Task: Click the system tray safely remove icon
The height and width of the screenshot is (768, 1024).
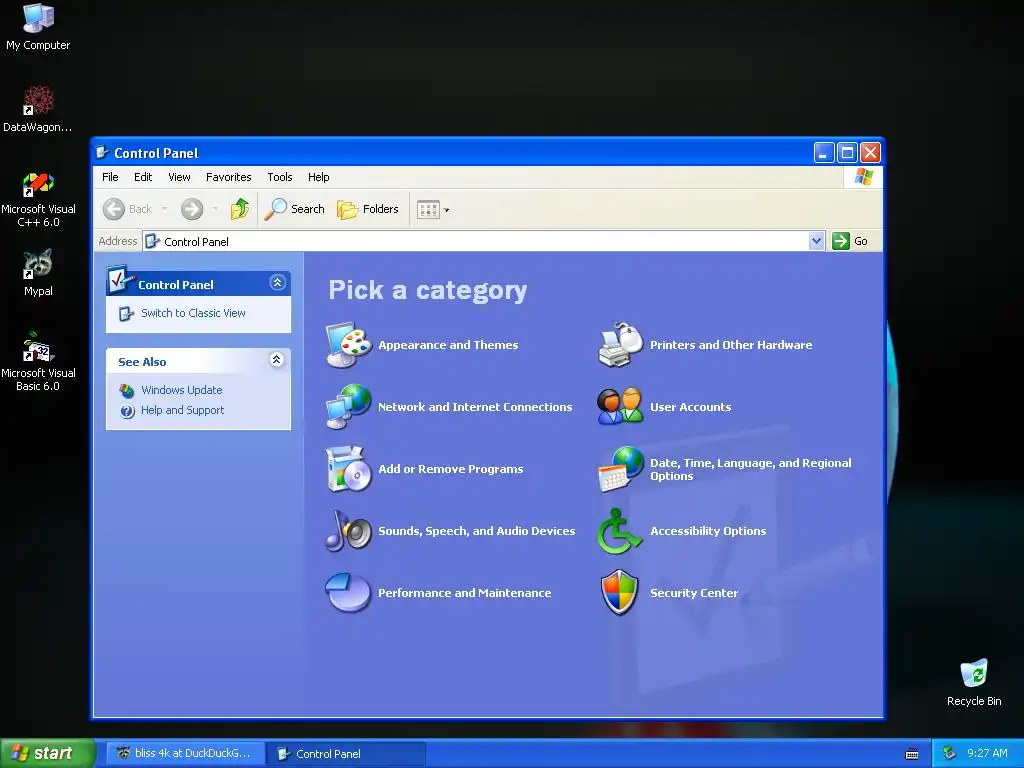Action: point(950,753)
